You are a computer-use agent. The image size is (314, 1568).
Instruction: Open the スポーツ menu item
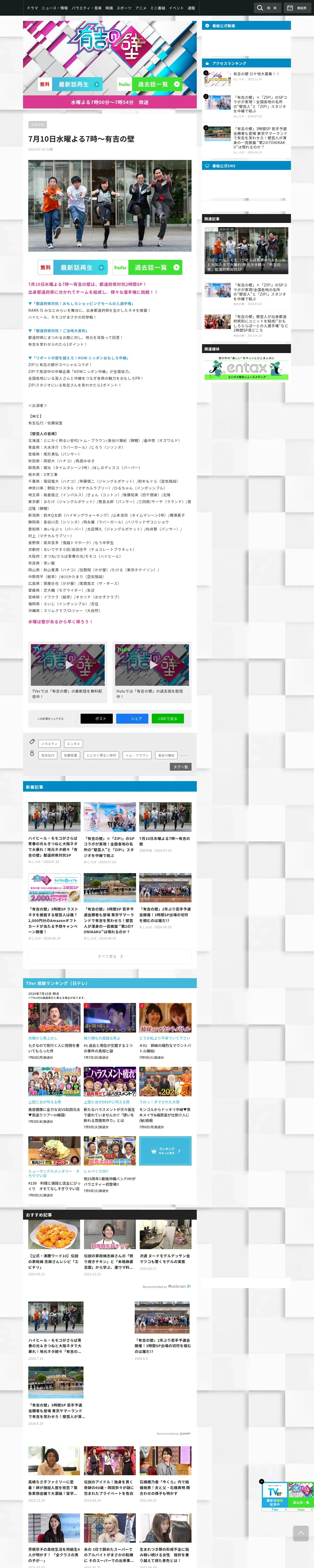click(x=124, y=8)
